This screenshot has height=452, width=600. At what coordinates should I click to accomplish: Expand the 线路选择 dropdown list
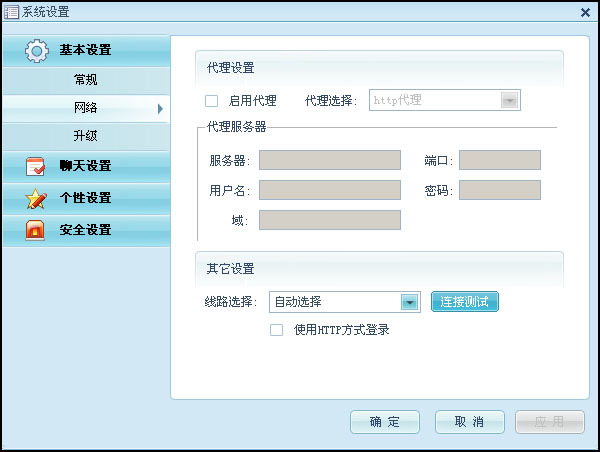[x=409, y=302]
